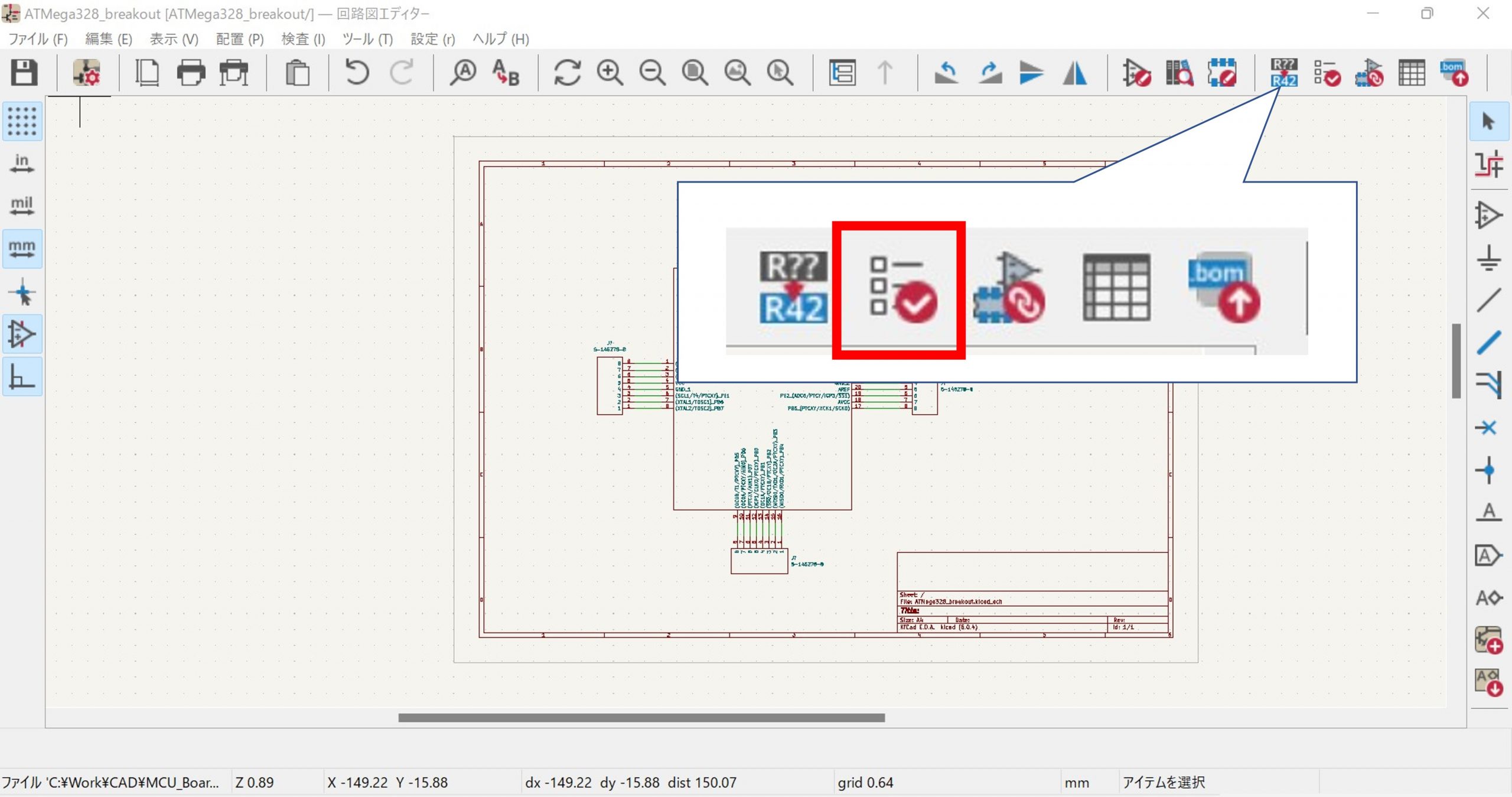Select the add hierarchical sheet tool
The height and width of the screenshot is (797, 1512).
pos(1489,640)
